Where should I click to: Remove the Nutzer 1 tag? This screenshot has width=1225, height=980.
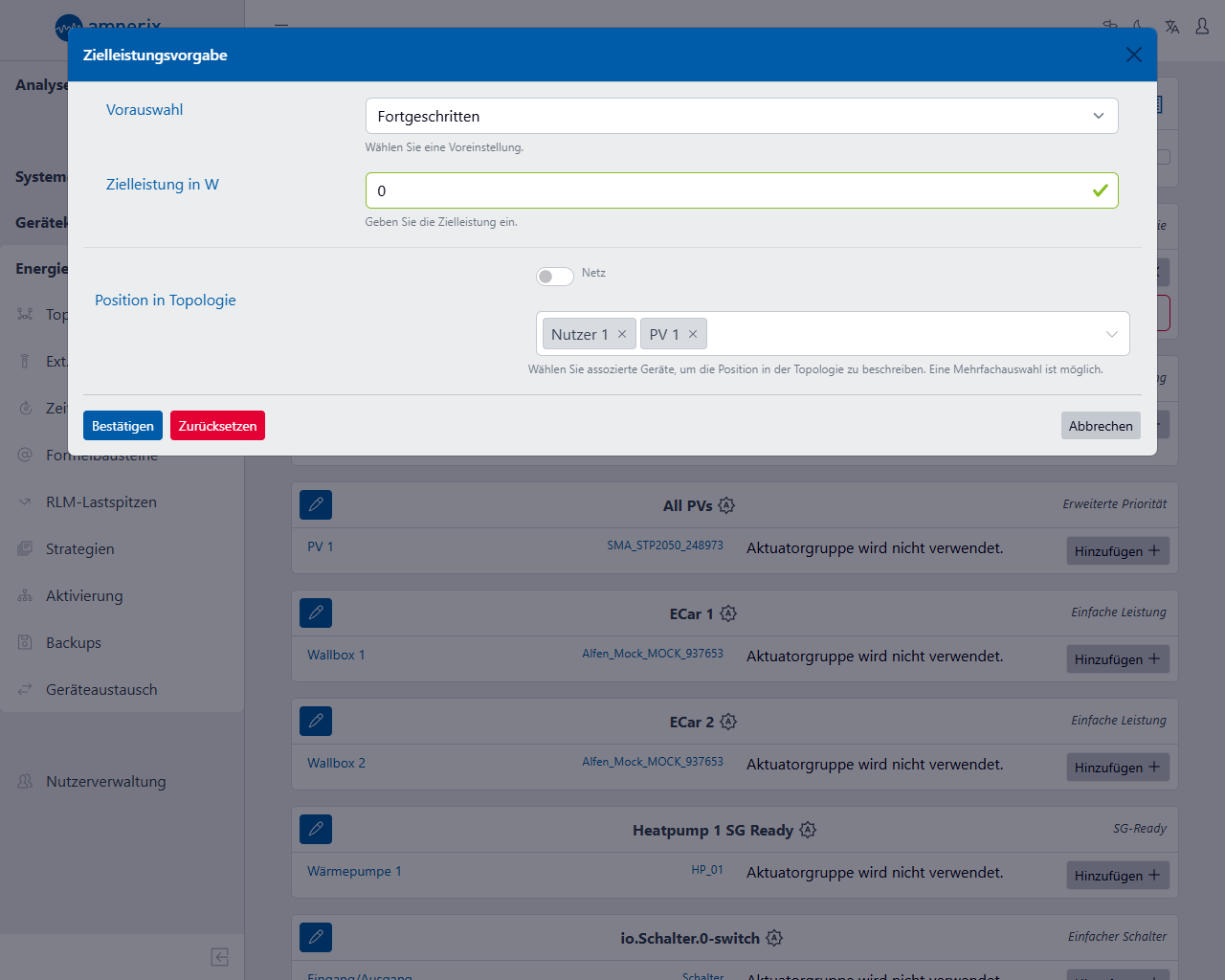point(622,334)
